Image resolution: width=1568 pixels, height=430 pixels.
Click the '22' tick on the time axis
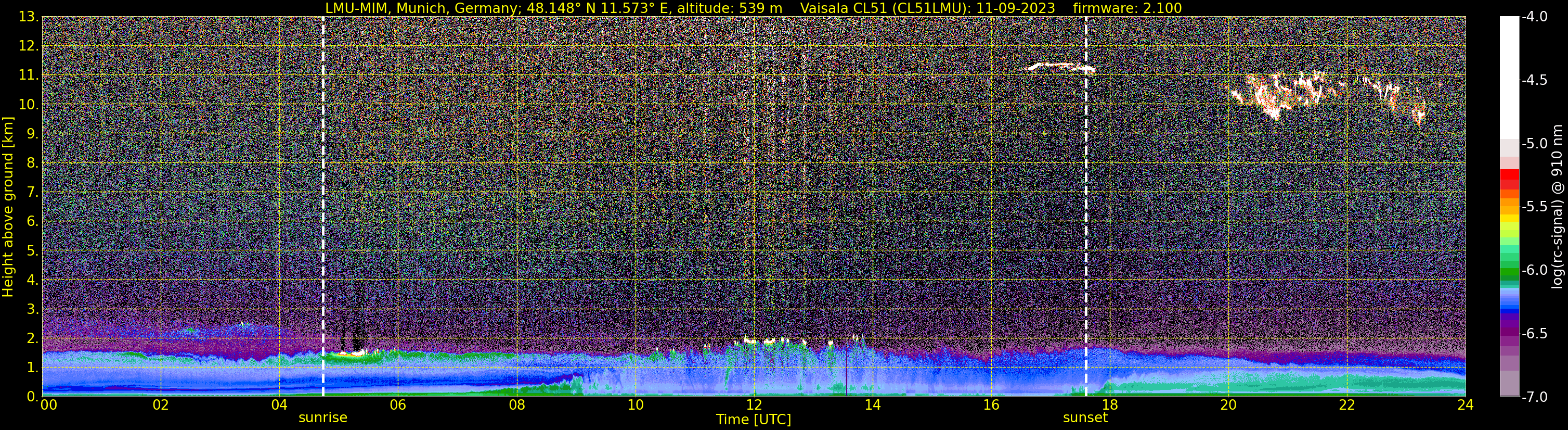[1347, 405]
